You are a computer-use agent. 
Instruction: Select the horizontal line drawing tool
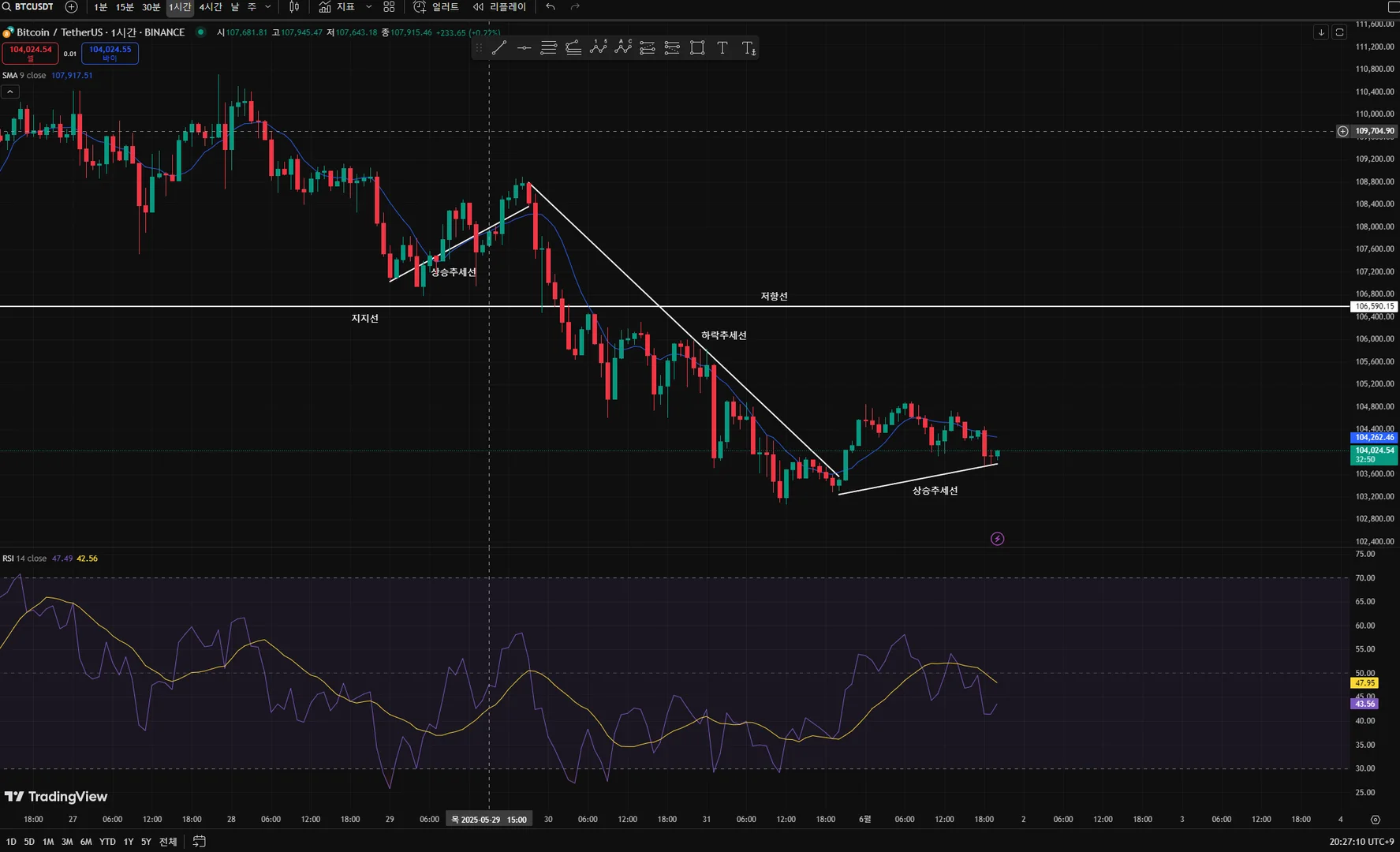click(x=525, y=48)
